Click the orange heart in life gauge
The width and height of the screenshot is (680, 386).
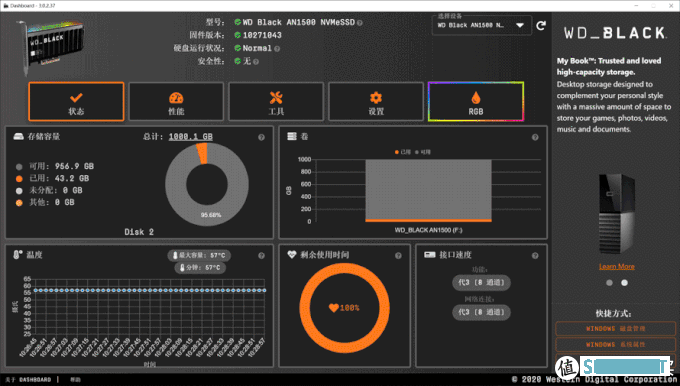pyautogui.click(x=333, y=308)
